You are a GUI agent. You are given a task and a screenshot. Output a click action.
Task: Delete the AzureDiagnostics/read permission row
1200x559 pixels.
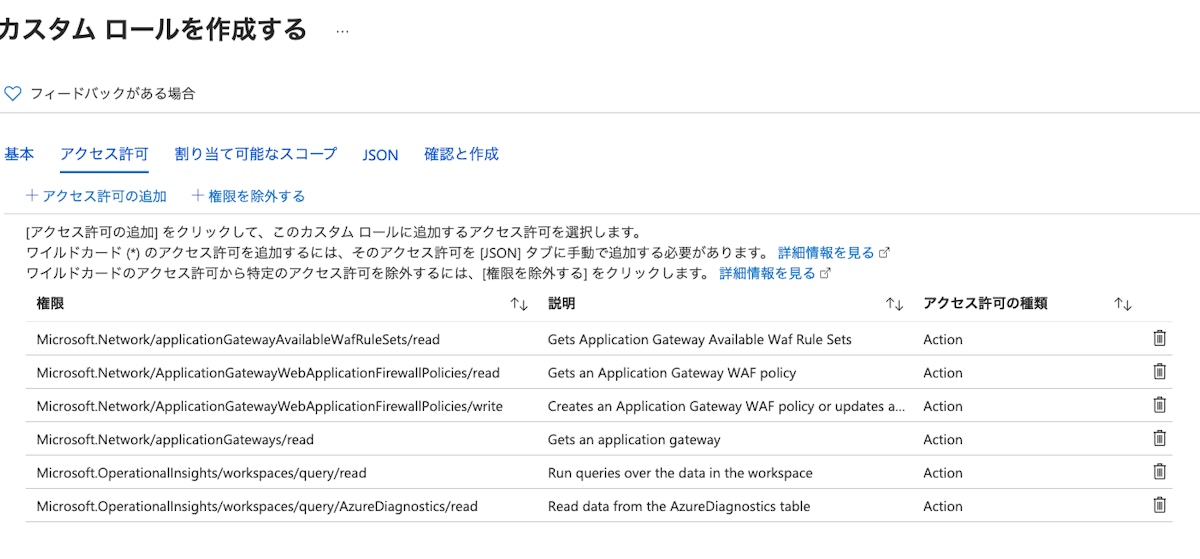coord(1159,505)
